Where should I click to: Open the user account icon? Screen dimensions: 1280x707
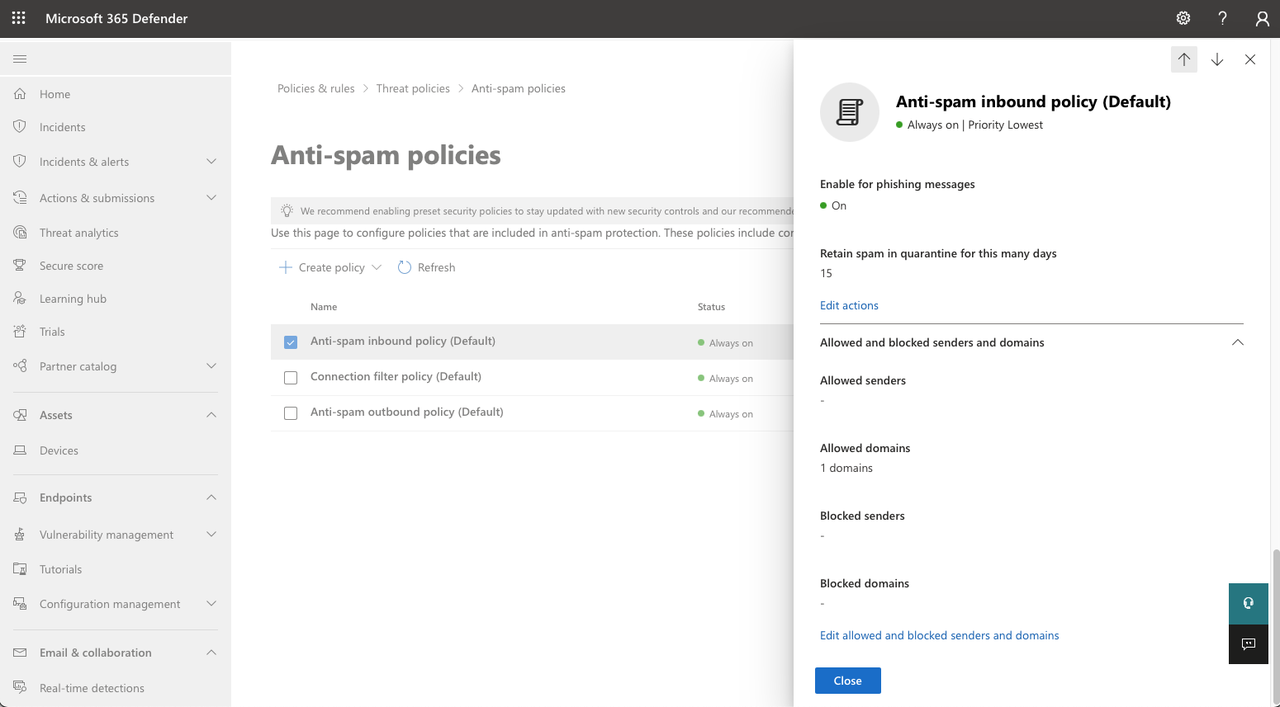tap(1262, 19)
